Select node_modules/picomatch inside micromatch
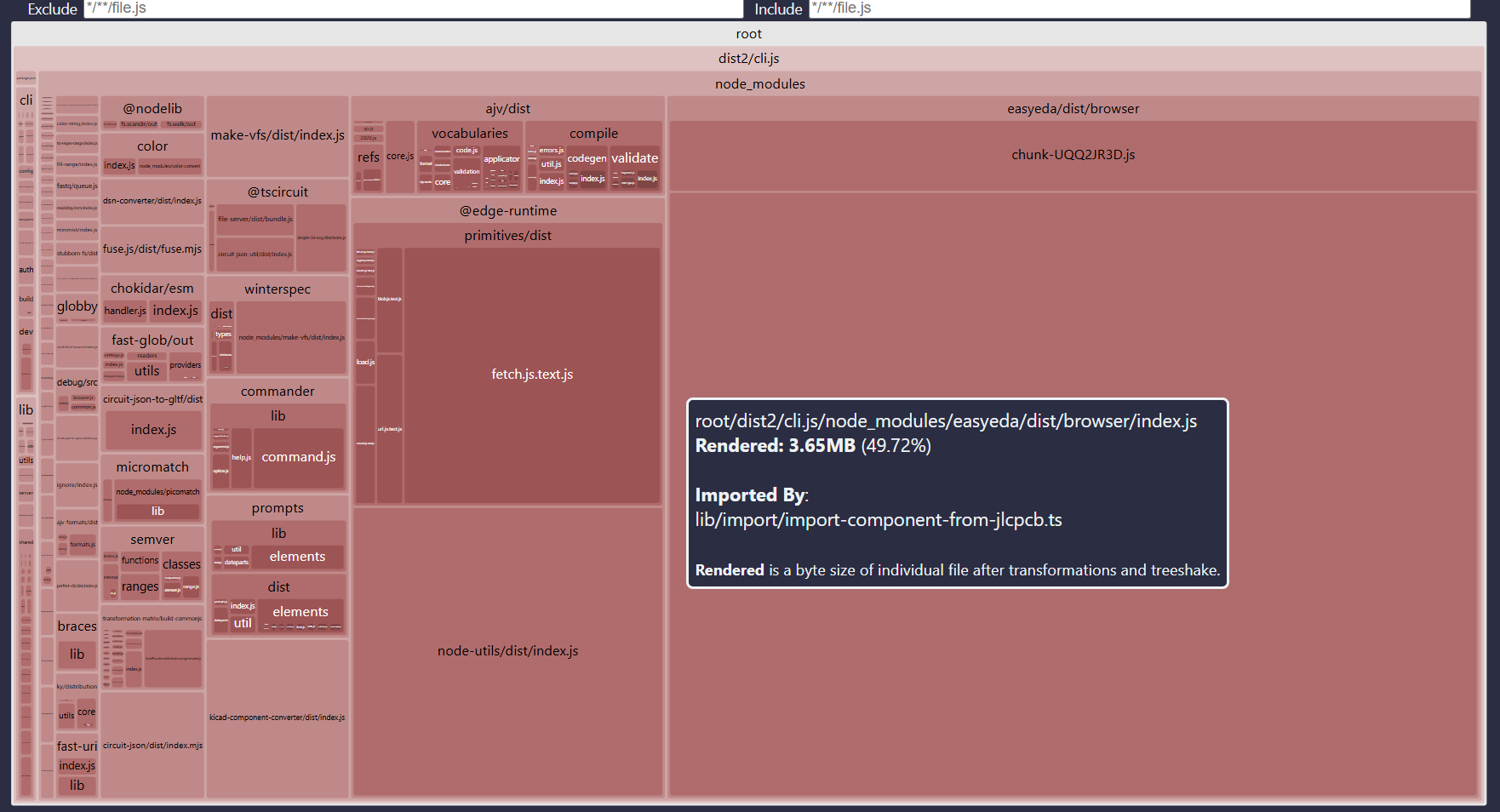The height and width of the screenshot is (812, 1500). [157, 492]
